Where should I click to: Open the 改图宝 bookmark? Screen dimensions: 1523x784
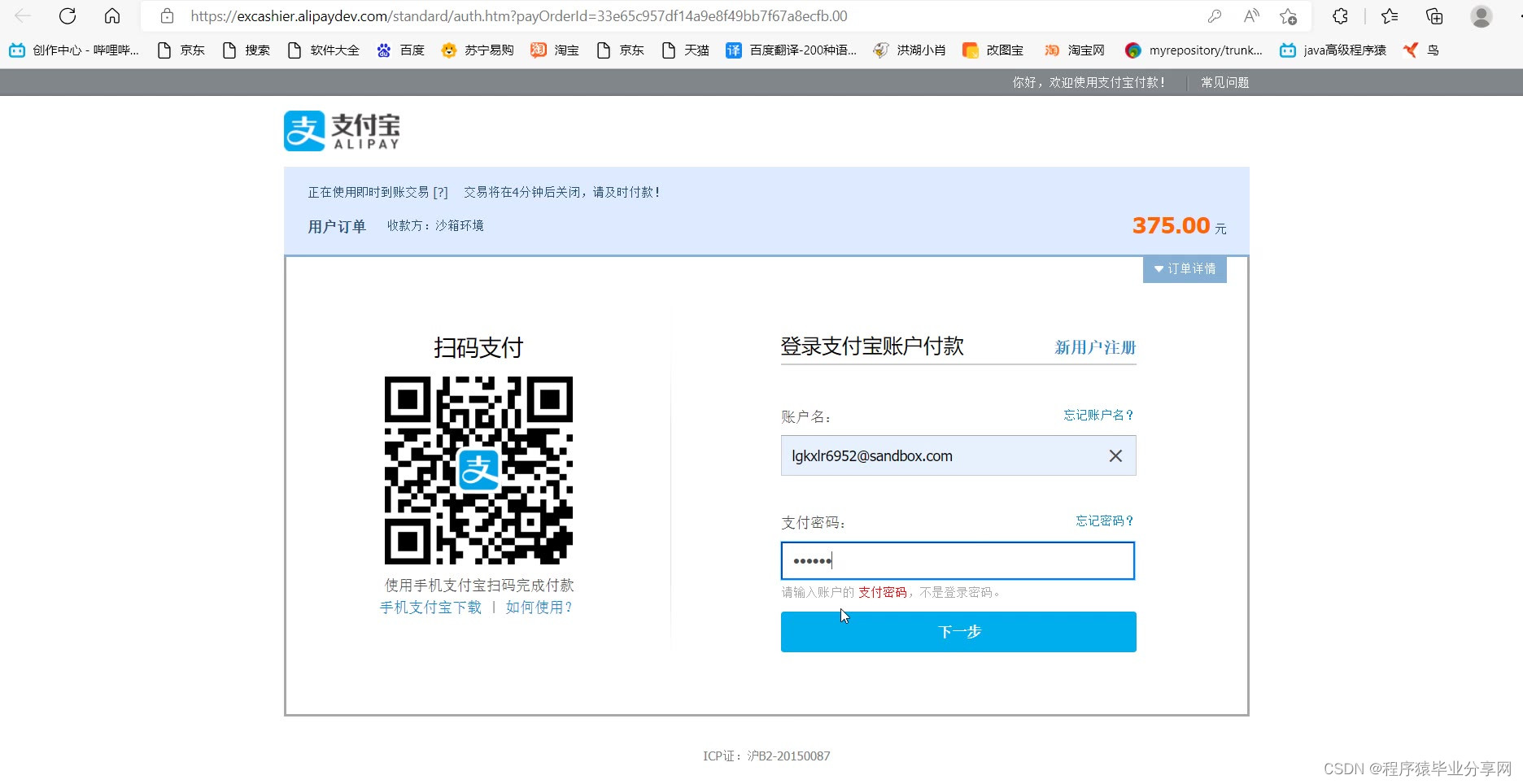point(993,50)
